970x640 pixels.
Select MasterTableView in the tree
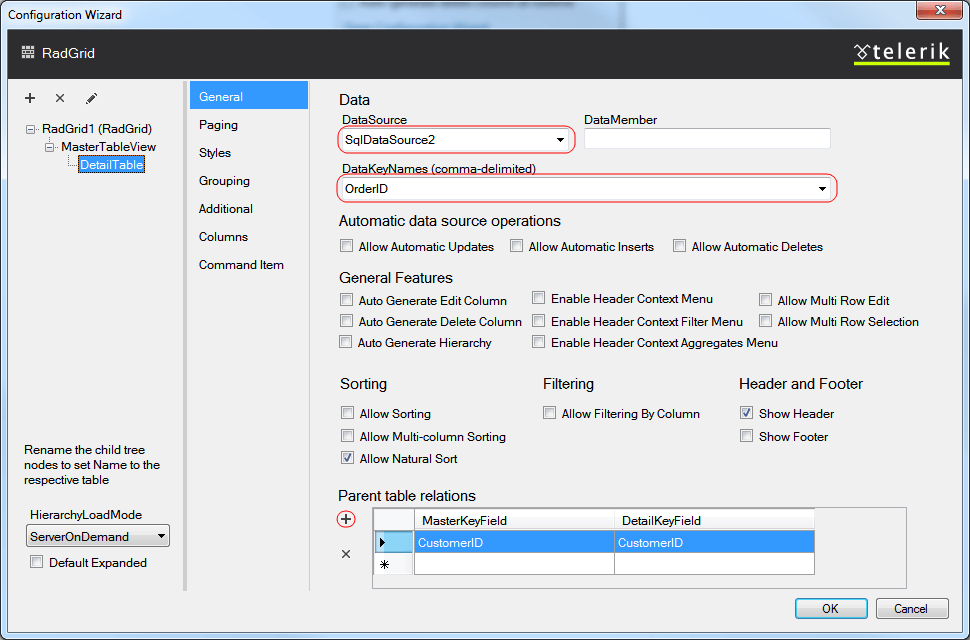(x=108, y=147)
